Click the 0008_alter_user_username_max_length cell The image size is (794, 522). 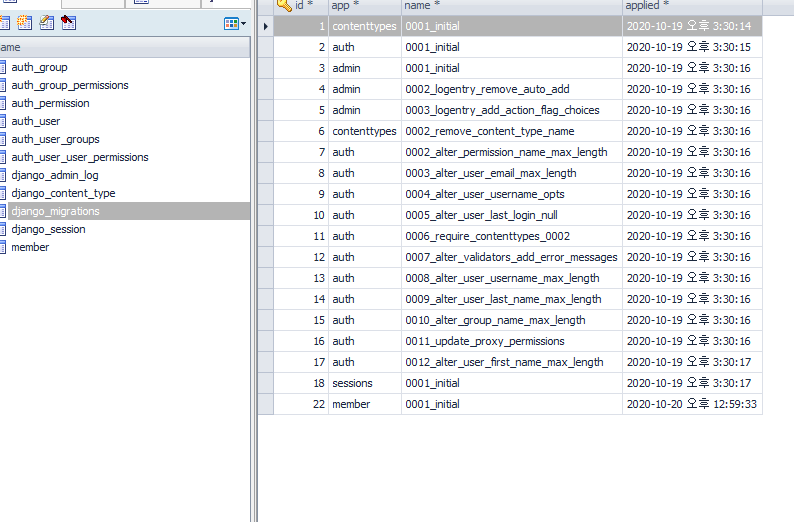[511, 278]
